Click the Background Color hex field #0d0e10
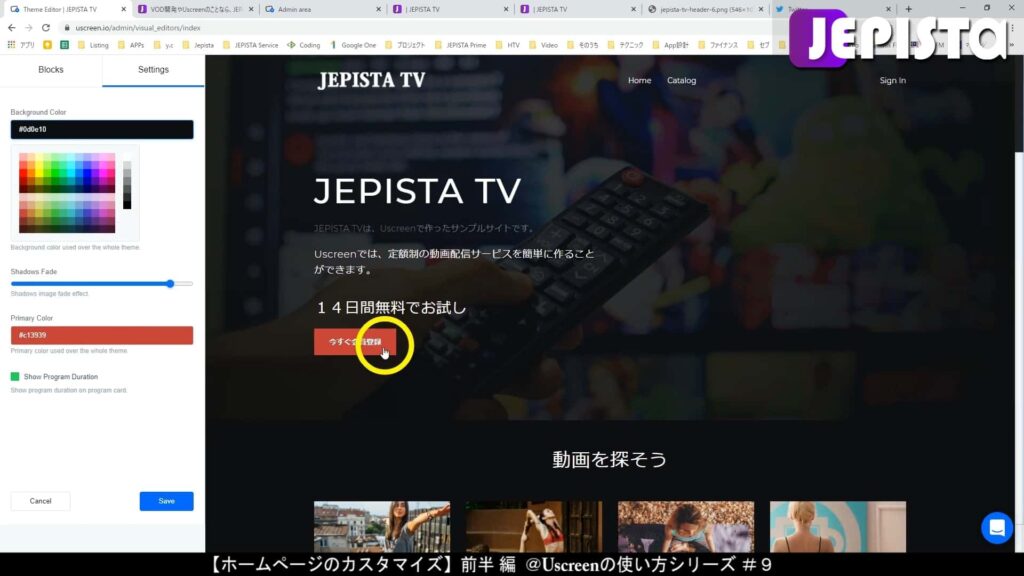 102,129
